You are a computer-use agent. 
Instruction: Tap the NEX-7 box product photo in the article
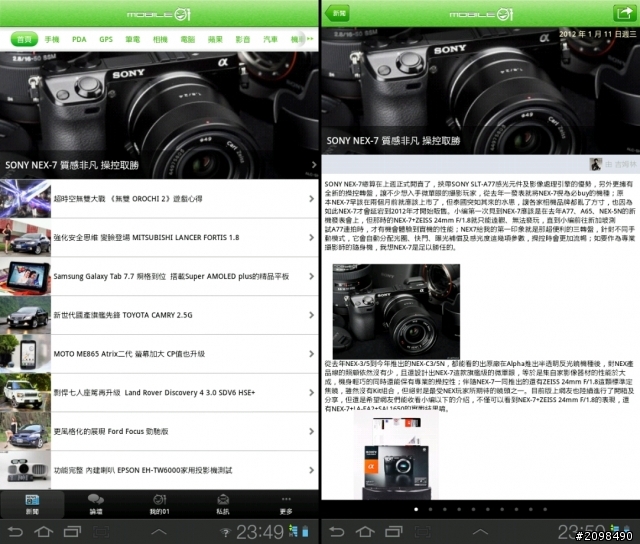pos(396,455)
